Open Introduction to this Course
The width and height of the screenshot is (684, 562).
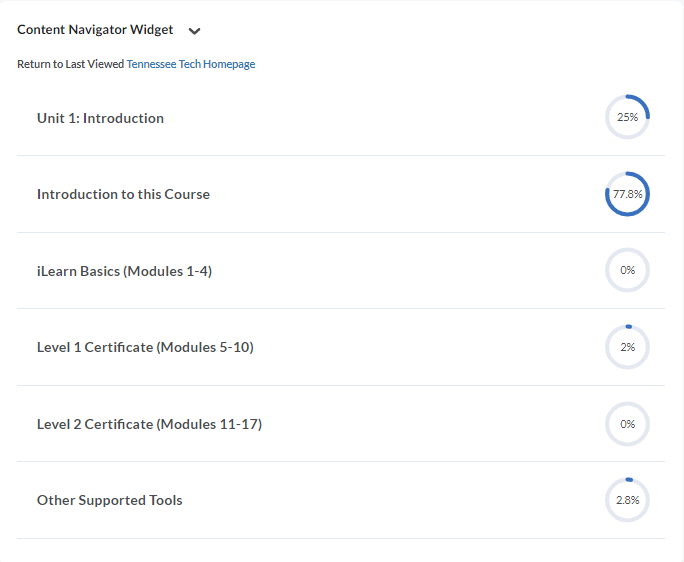[x=123, y=194]
